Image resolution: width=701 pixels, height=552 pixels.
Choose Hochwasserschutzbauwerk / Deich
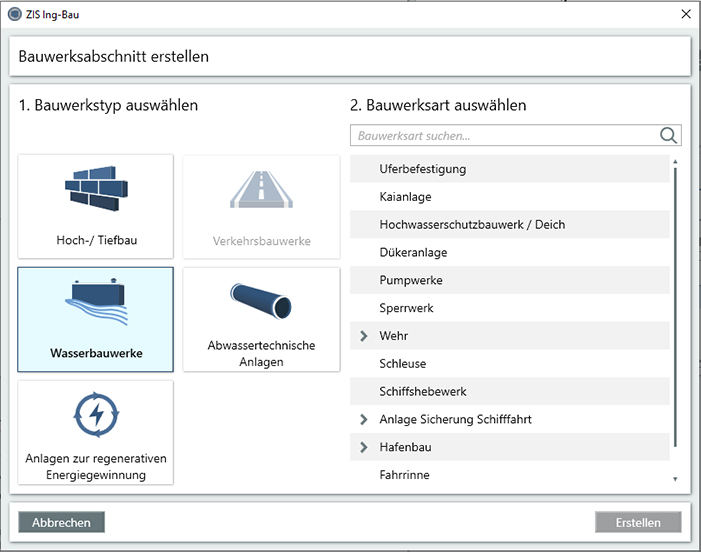(510, 224)
